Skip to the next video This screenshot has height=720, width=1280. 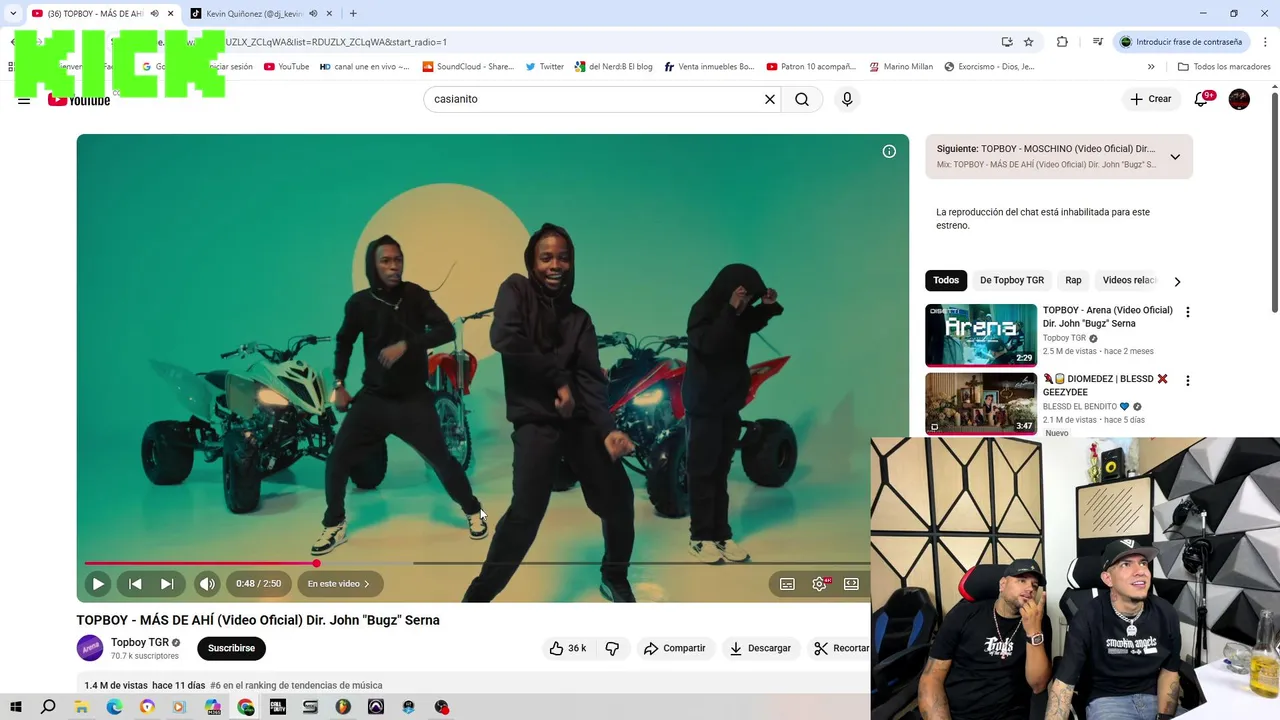click(x=167, y=584)
